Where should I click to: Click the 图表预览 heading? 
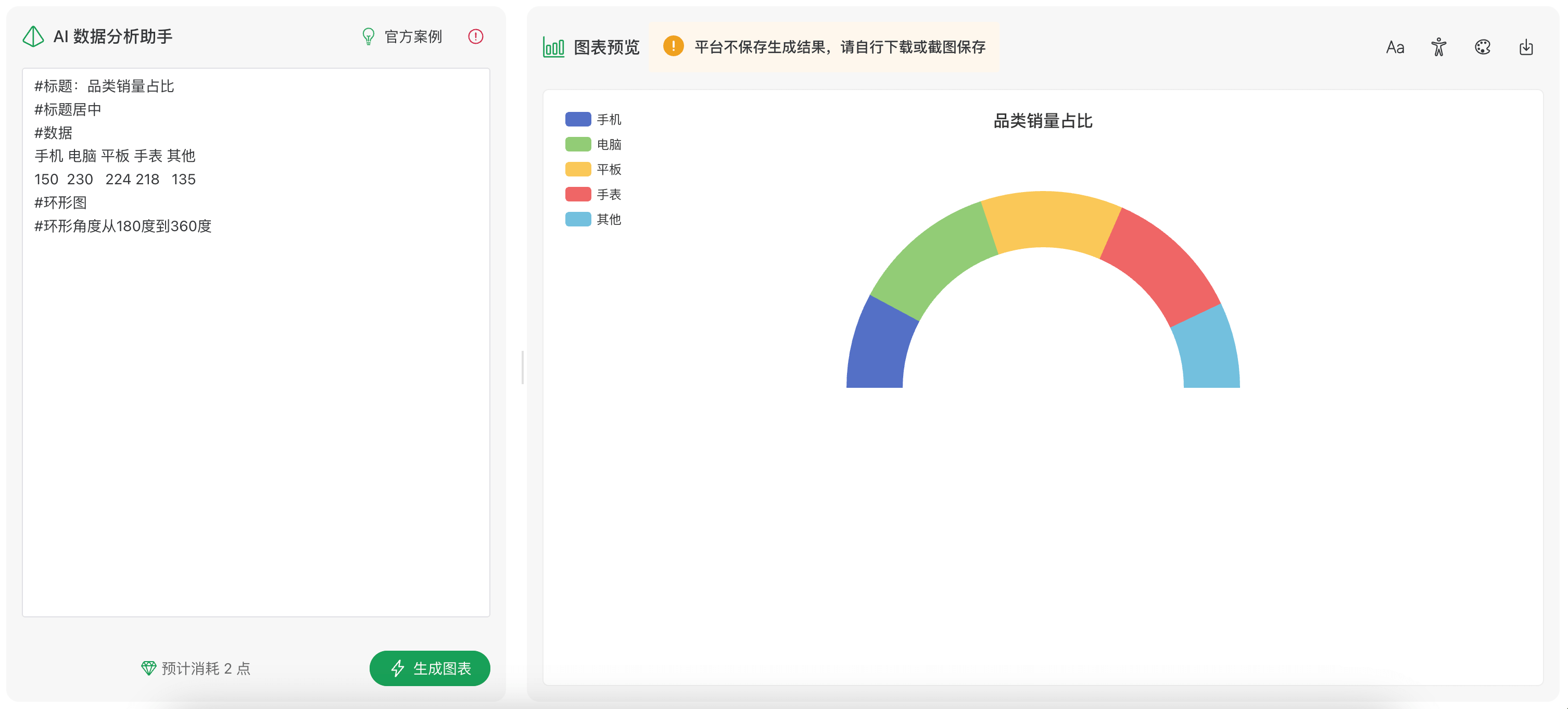click(x=606, y=47)
